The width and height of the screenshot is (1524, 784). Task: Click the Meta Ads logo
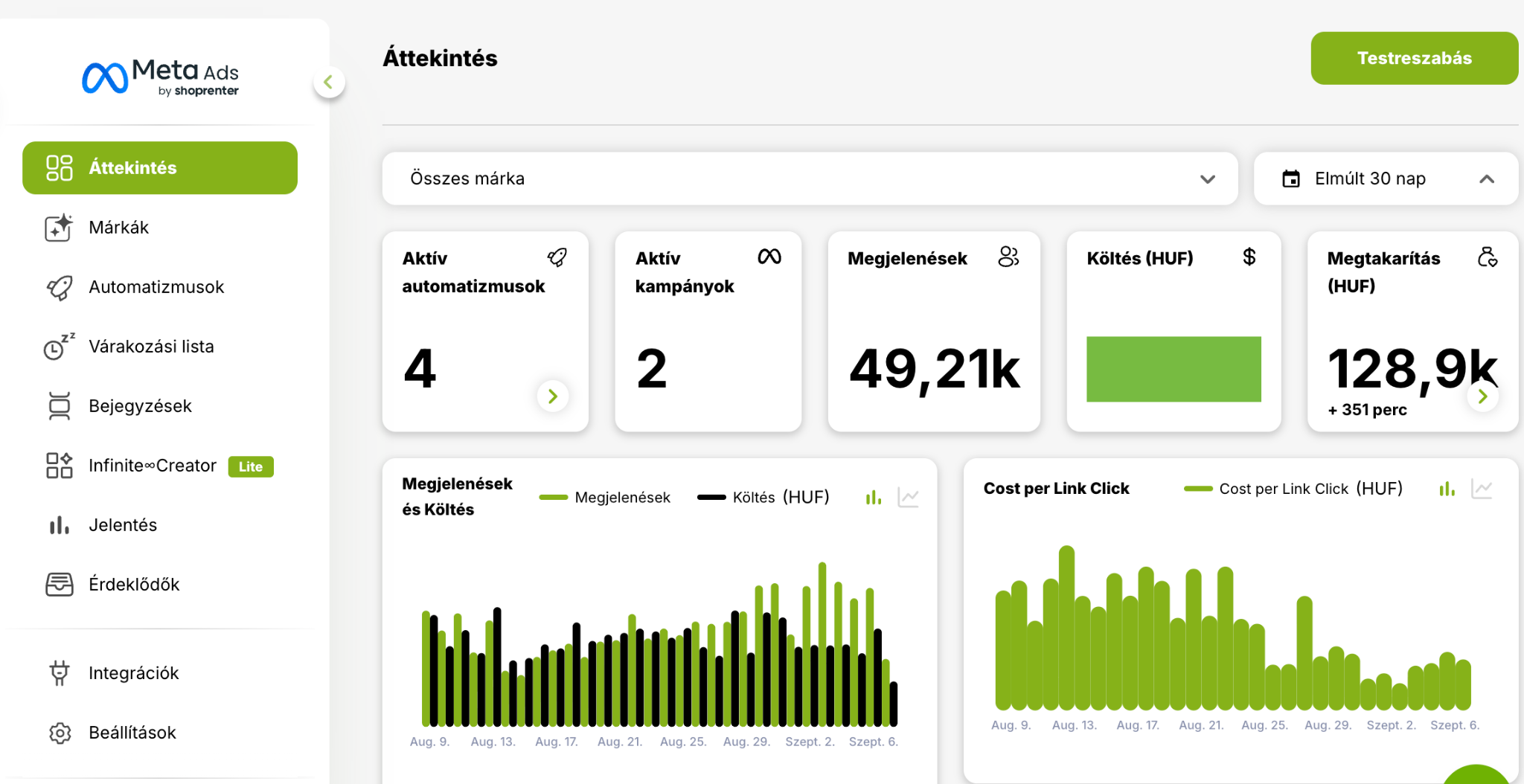[161, 77]
